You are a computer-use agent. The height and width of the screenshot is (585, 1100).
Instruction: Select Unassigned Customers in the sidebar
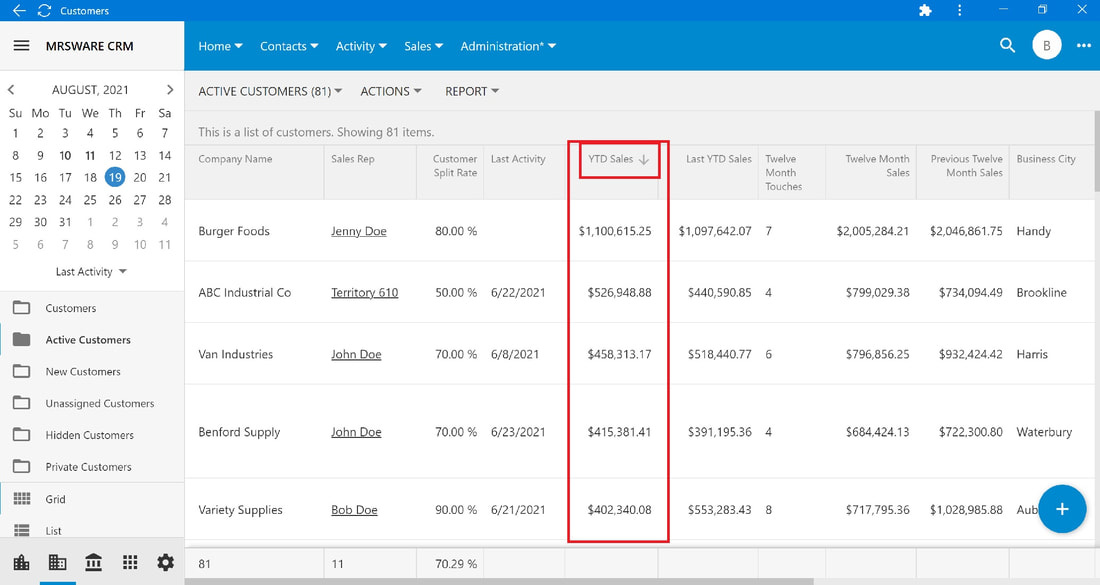[x=100, y=403]
